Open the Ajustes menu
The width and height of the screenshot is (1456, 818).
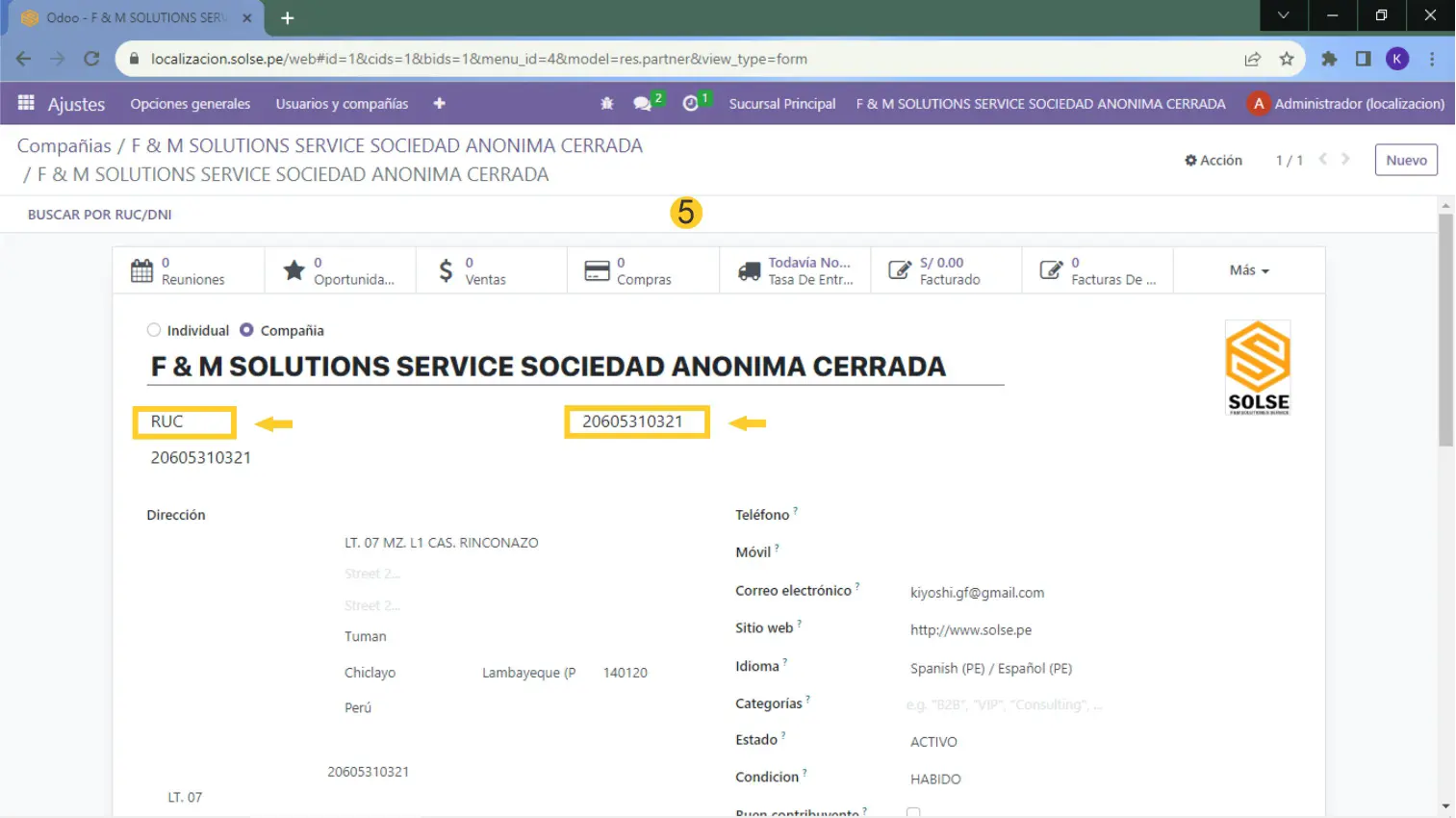coord(76,104)
